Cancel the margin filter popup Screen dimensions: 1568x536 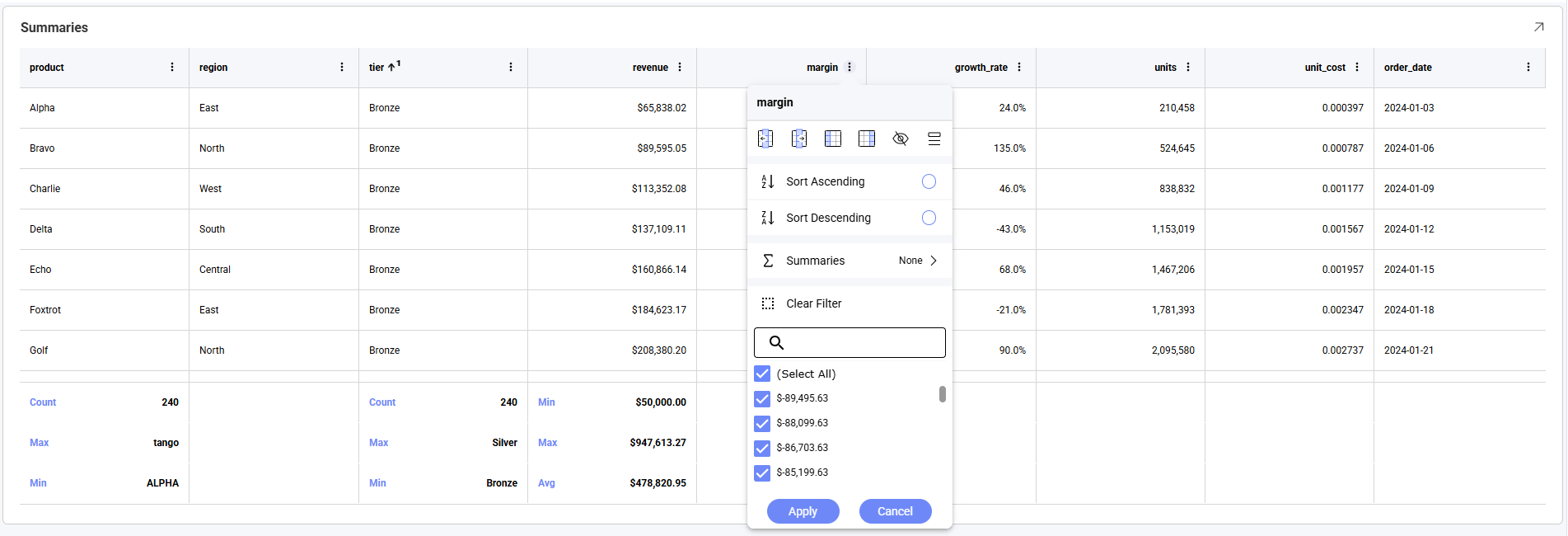896,511
